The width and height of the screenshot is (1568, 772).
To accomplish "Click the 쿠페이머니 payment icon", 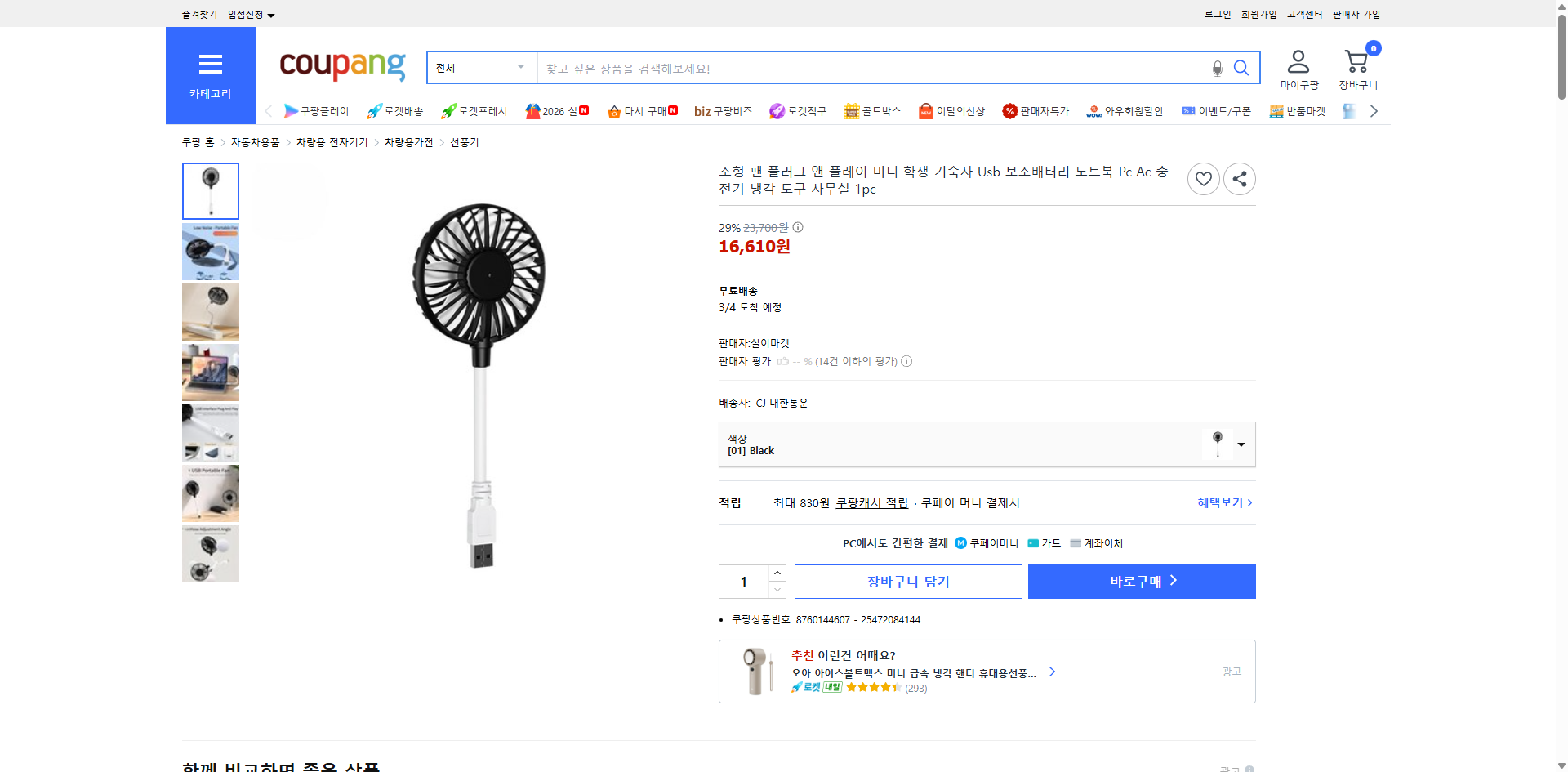I will click(960, 542).
